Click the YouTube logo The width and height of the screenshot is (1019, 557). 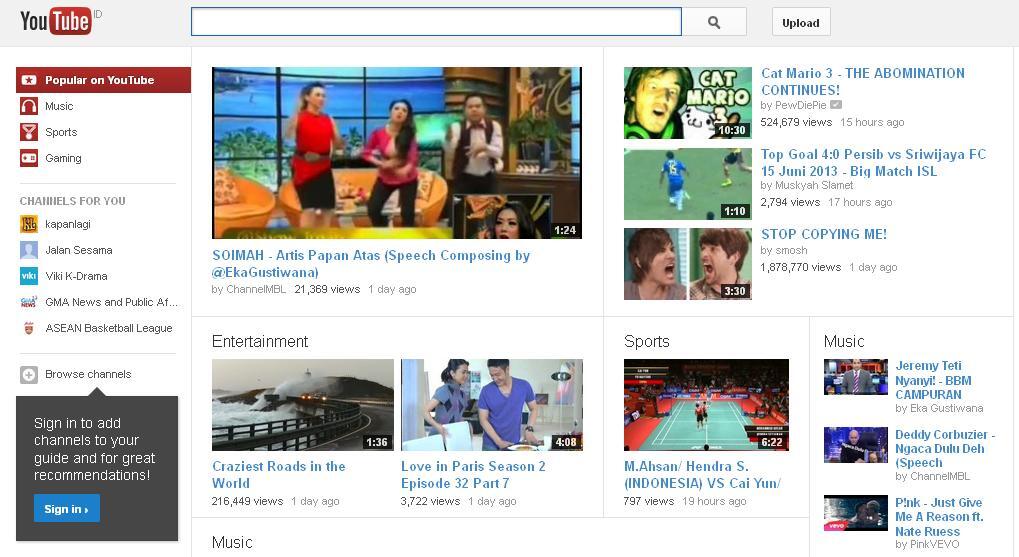[56, 21]
